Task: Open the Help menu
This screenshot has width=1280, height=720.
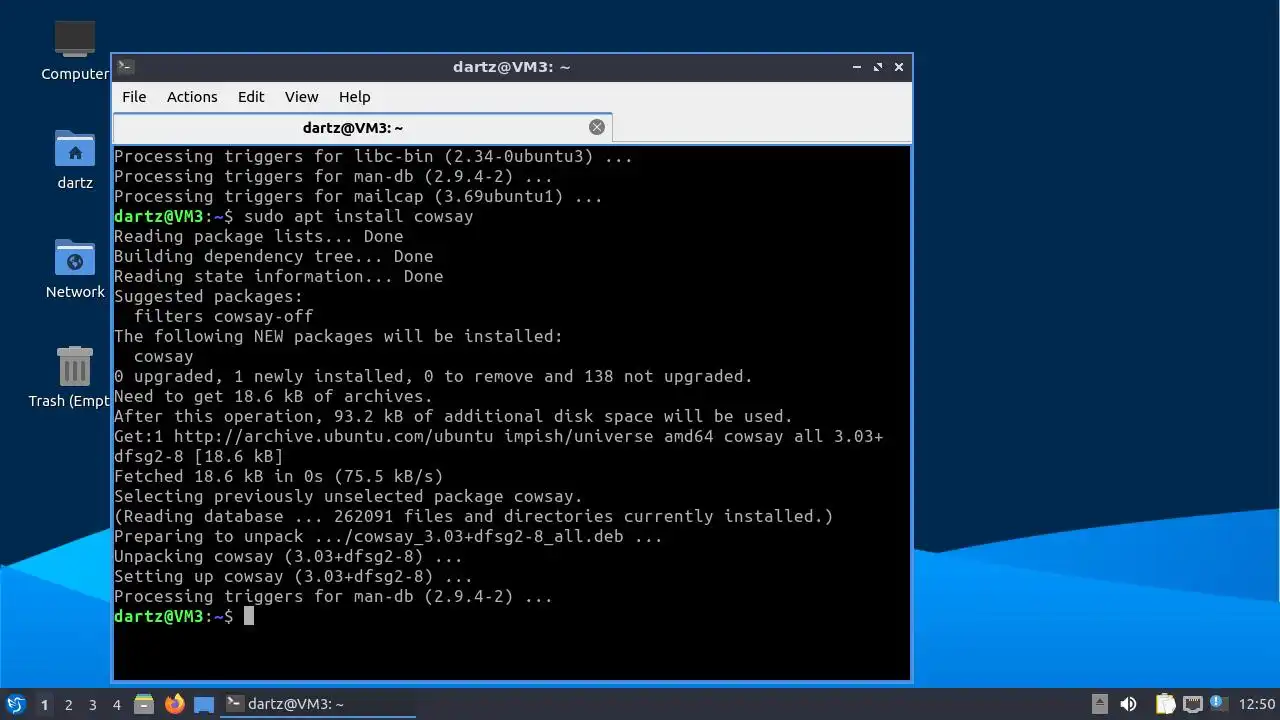Action: [x=354, y=97]
